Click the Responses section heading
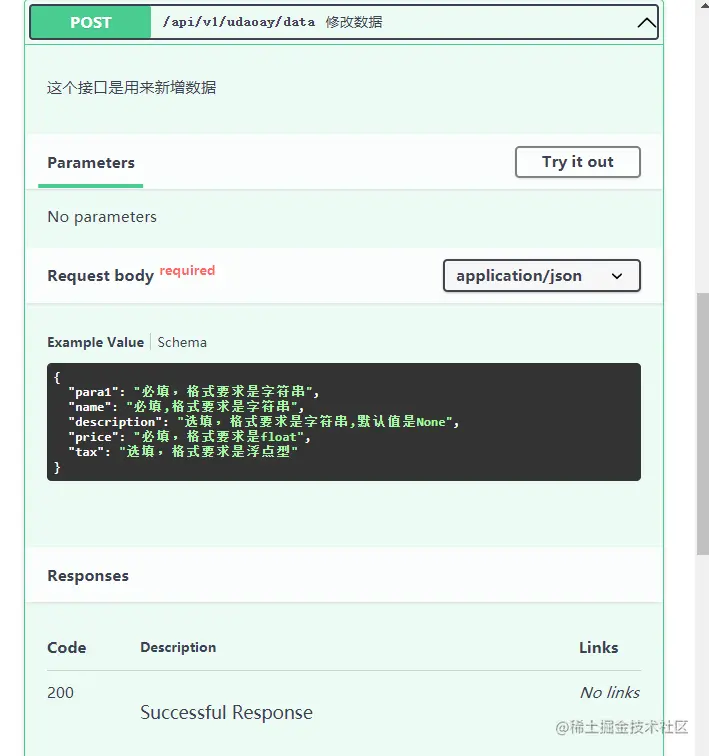Image resolution: width=709 pixels, height=756 pixels. pyautogui.click(x=88, y=576)
